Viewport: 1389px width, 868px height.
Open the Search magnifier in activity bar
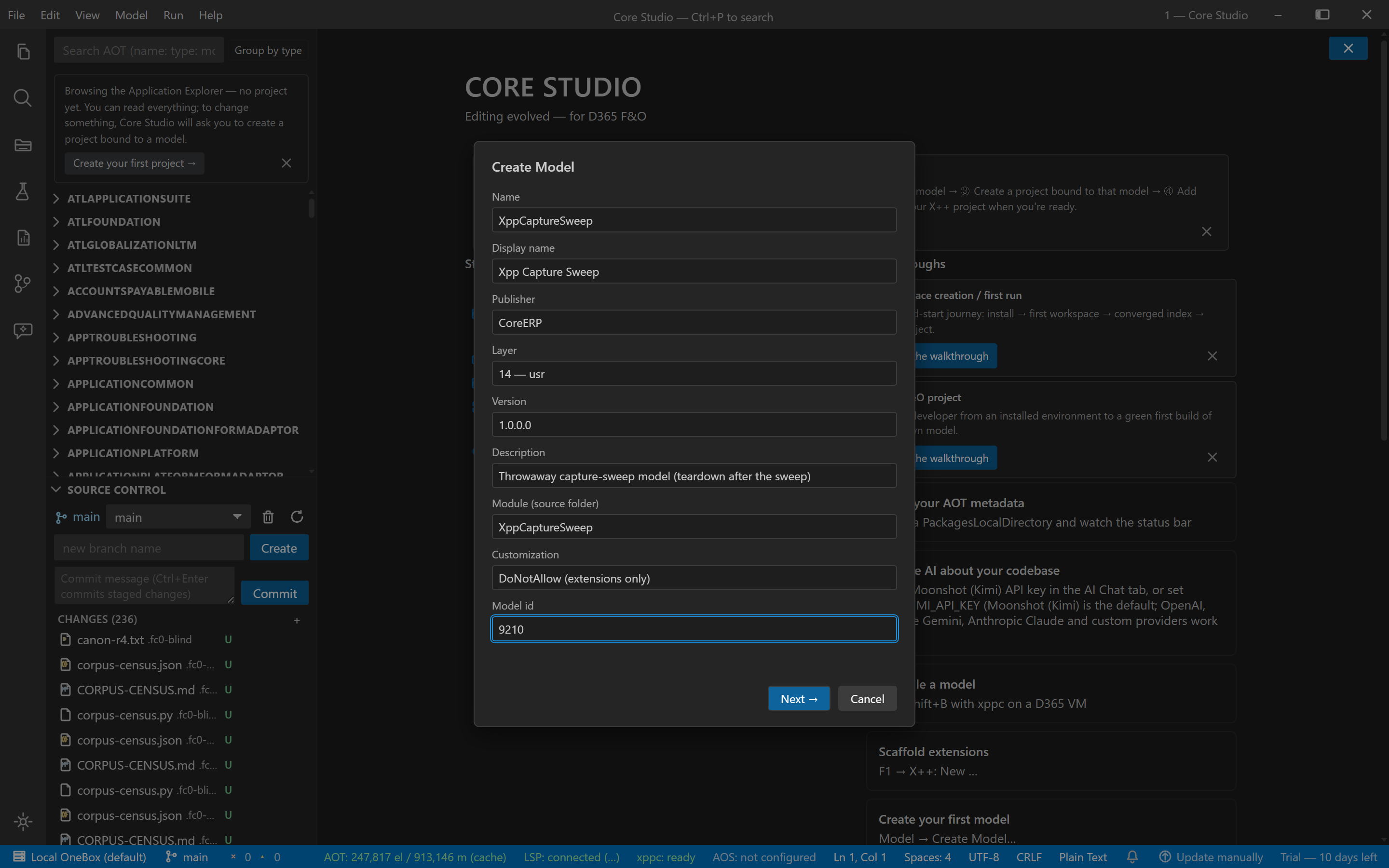pos(23,98)
